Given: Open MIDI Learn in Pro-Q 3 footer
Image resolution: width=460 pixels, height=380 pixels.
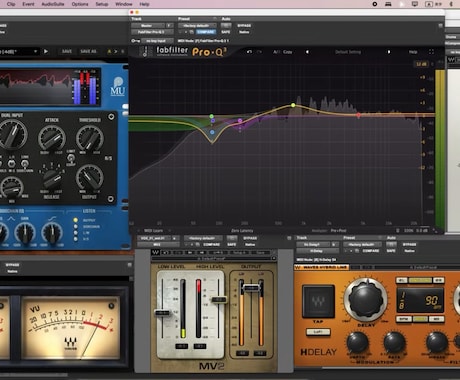Looking at the screenshot, I should (153, 231).
